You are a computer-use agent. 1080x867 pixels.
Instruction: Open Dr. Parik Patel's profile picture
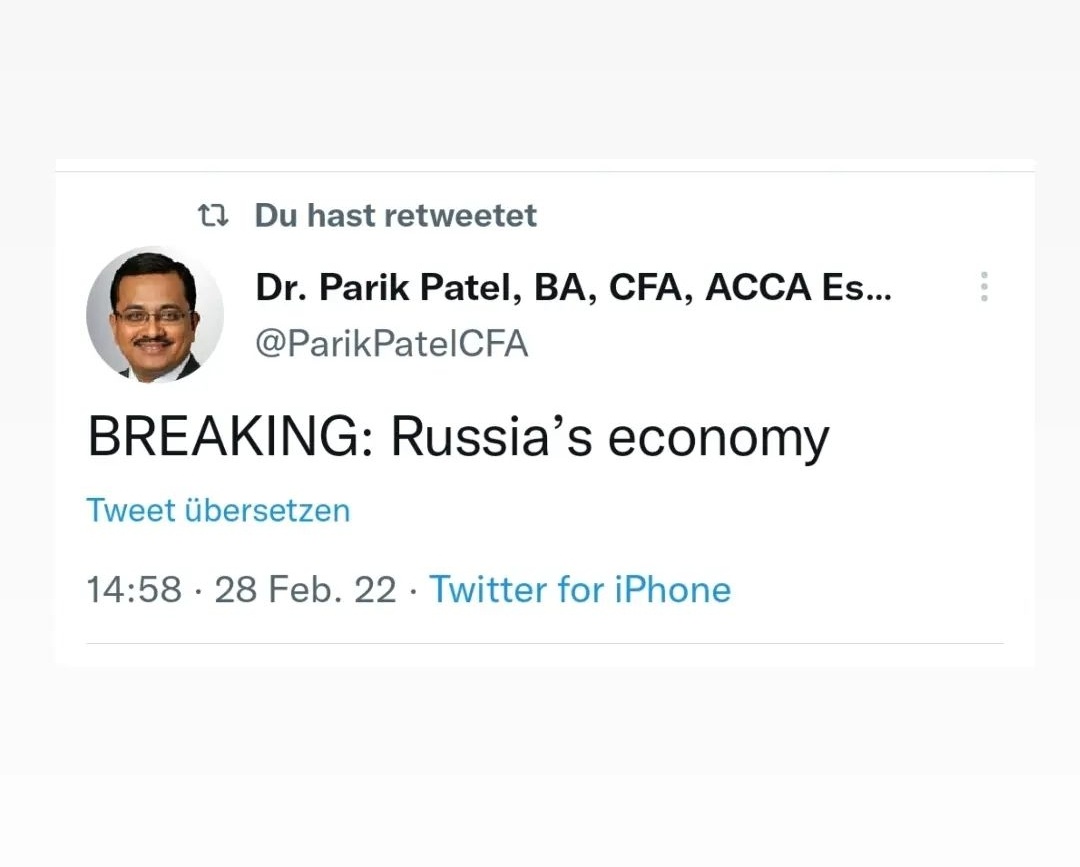click(155, 315)
